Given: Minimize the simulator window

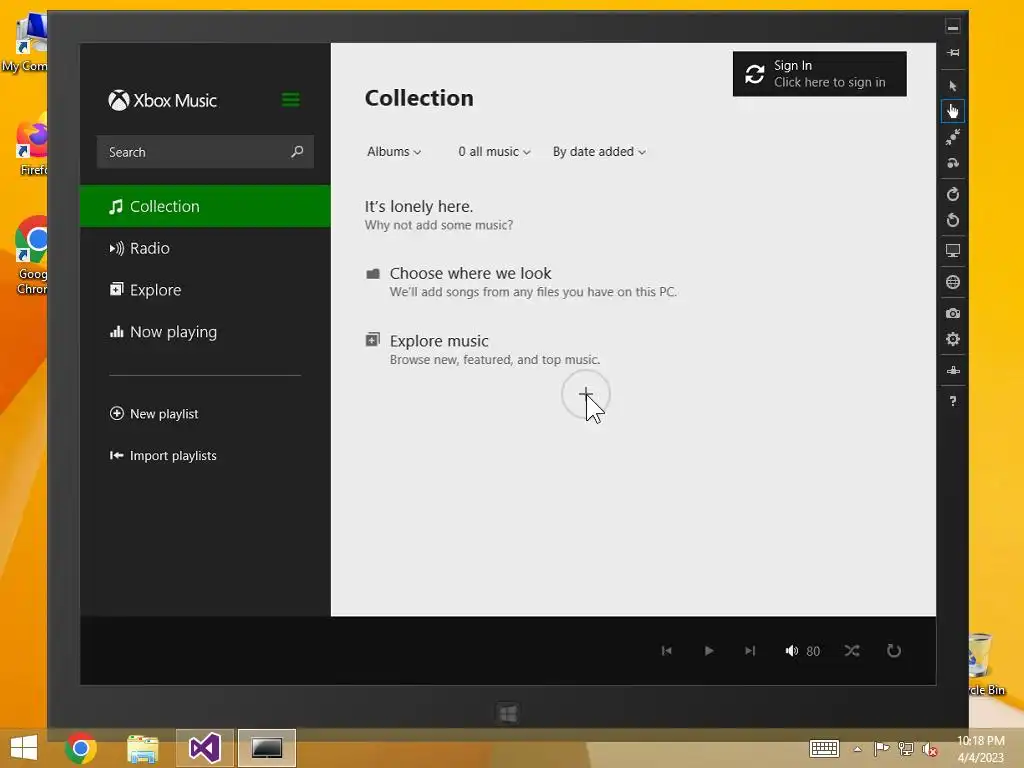Looking at the screenshot, I should pyautogui.click(x=953, y=27).
